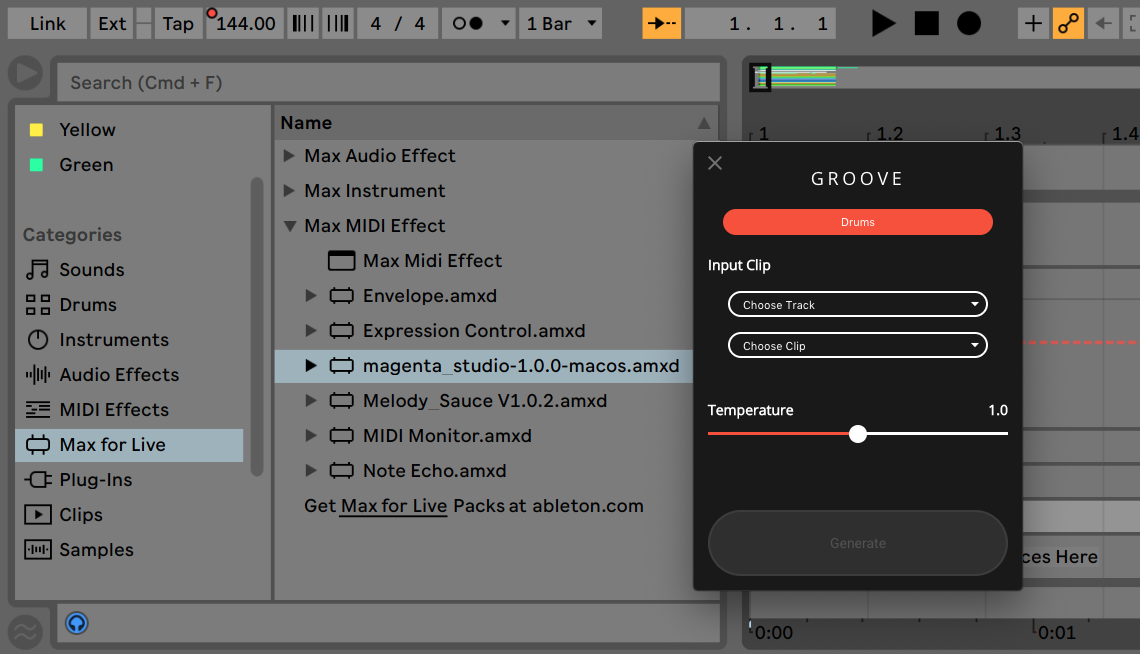Expand Note Echo.amxd item
This screenshot has height=654, width=1140.
click(310, 470)
